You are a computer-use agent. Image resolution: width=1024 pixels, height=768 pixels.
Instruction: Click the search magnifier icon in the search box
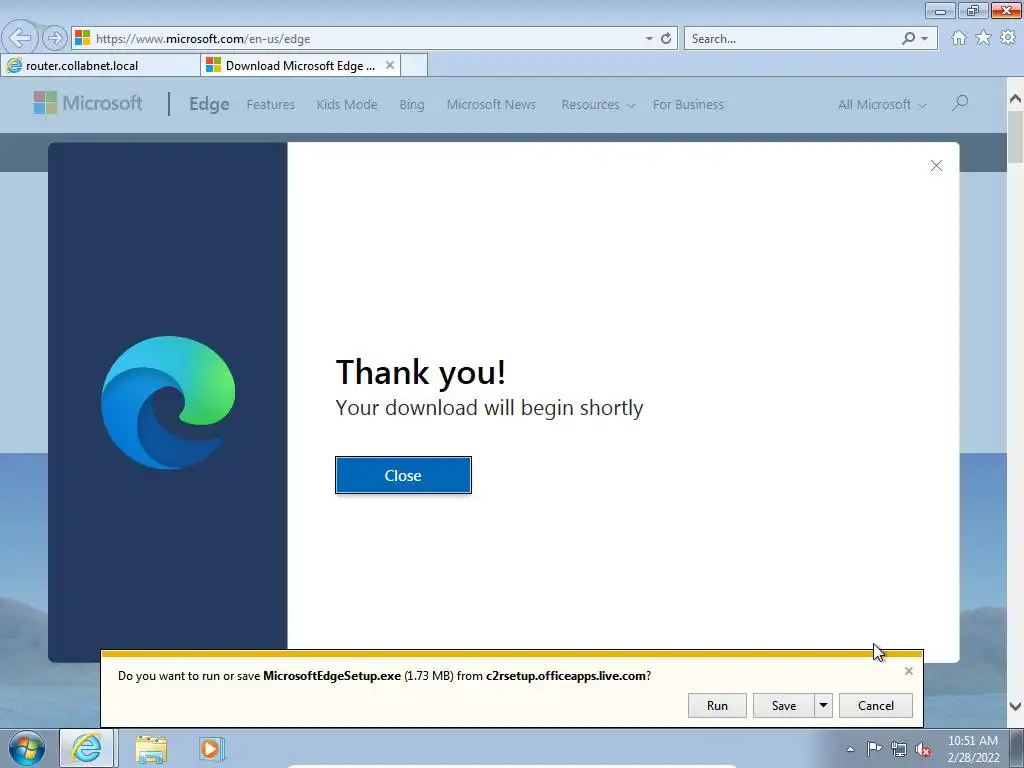908,39
